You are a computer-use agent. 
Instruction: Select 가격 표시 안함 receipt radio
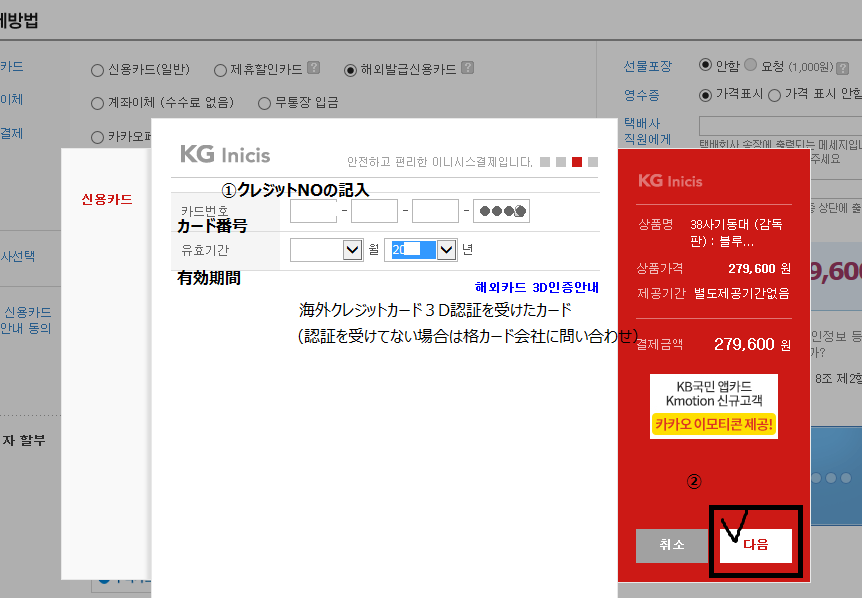(775, 95)
